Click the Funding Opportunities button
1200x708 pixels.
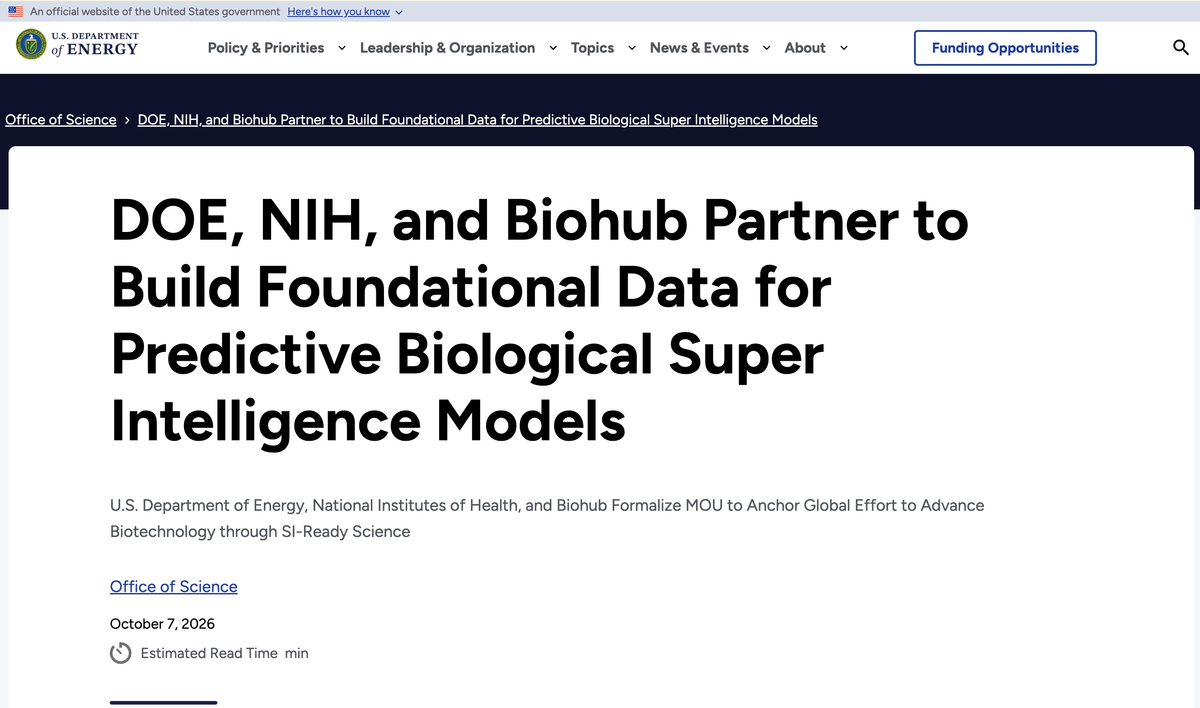pos(1005,48)
